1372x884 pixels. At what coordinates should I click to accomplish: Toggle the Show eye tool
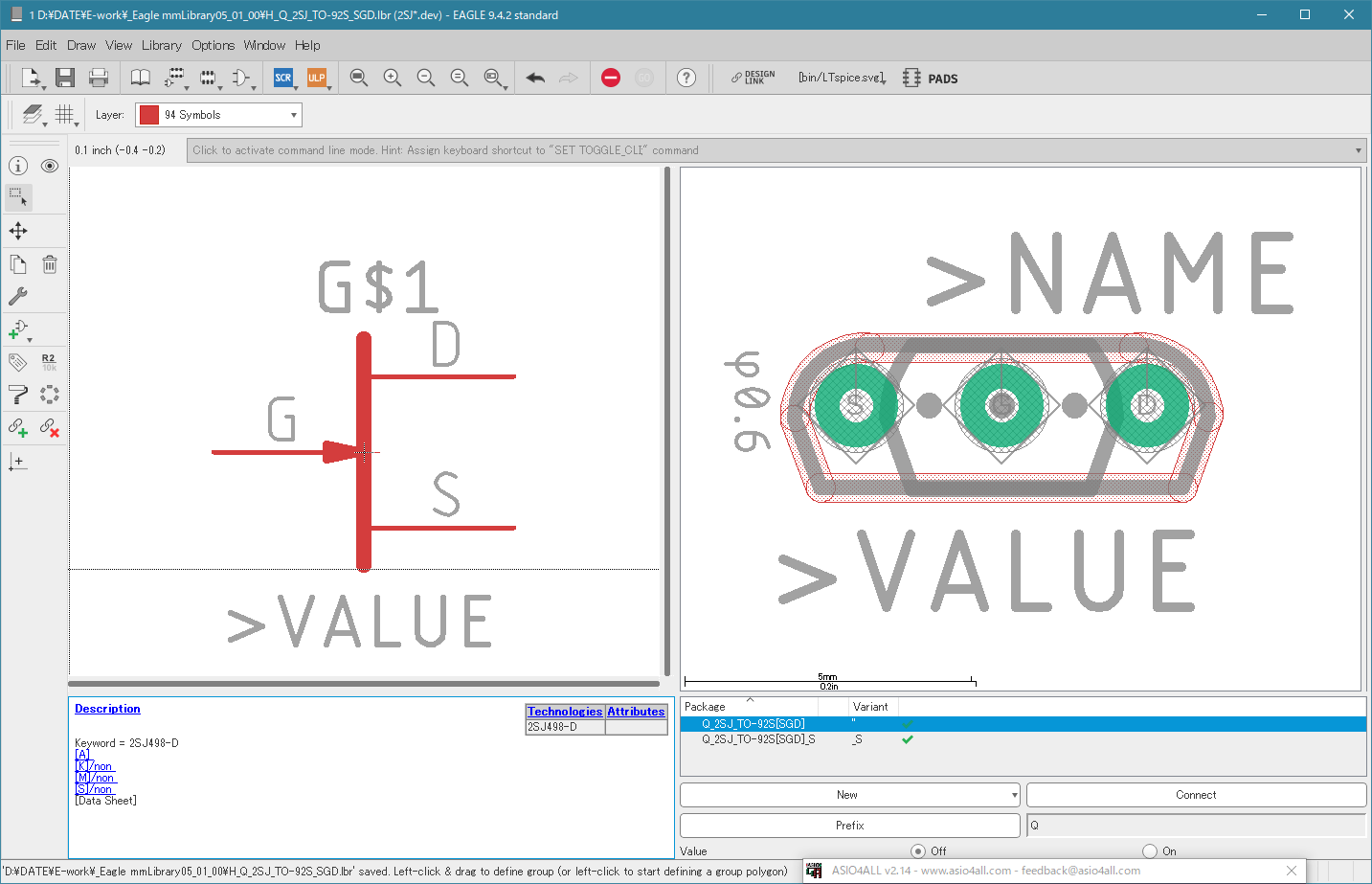click(x=50, y=166)
